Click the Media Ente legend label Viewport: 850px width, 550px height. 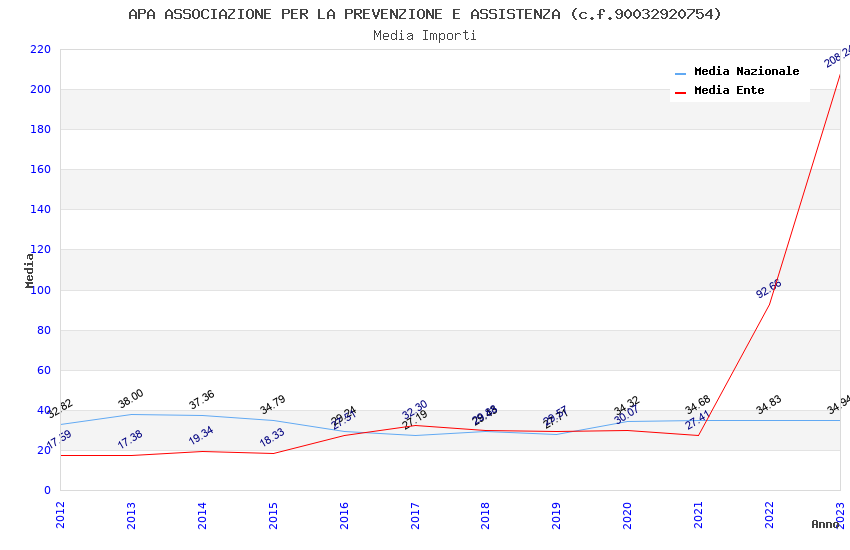point(729,90)
